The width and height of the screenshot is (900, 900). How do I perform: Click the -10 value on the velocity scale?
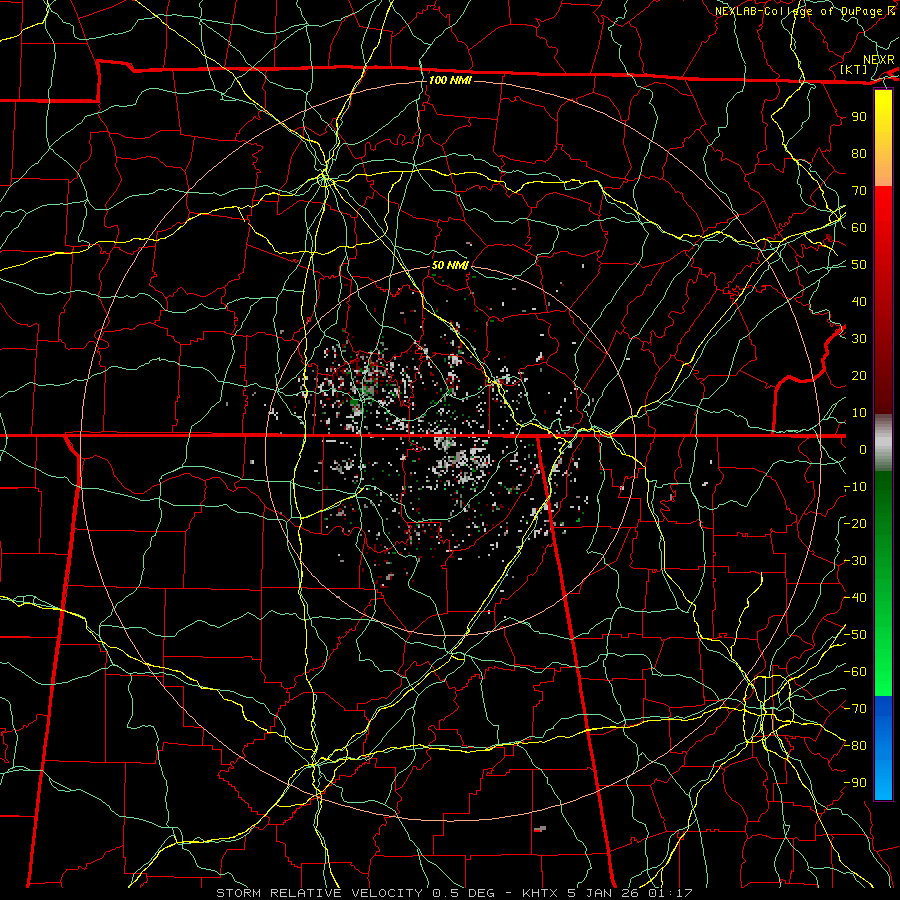coord(855,487)
